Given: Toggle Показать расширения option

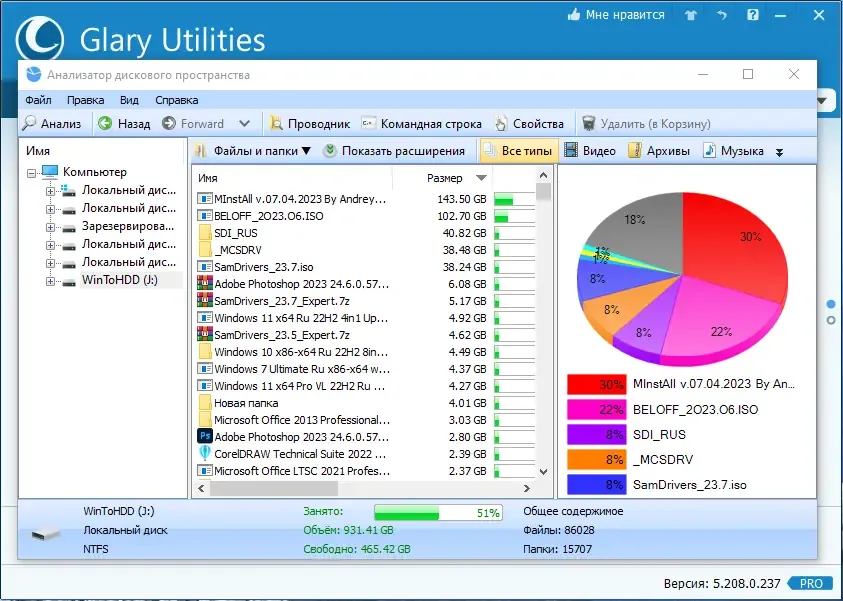Looking at the screenshot, I should [395, 151].
